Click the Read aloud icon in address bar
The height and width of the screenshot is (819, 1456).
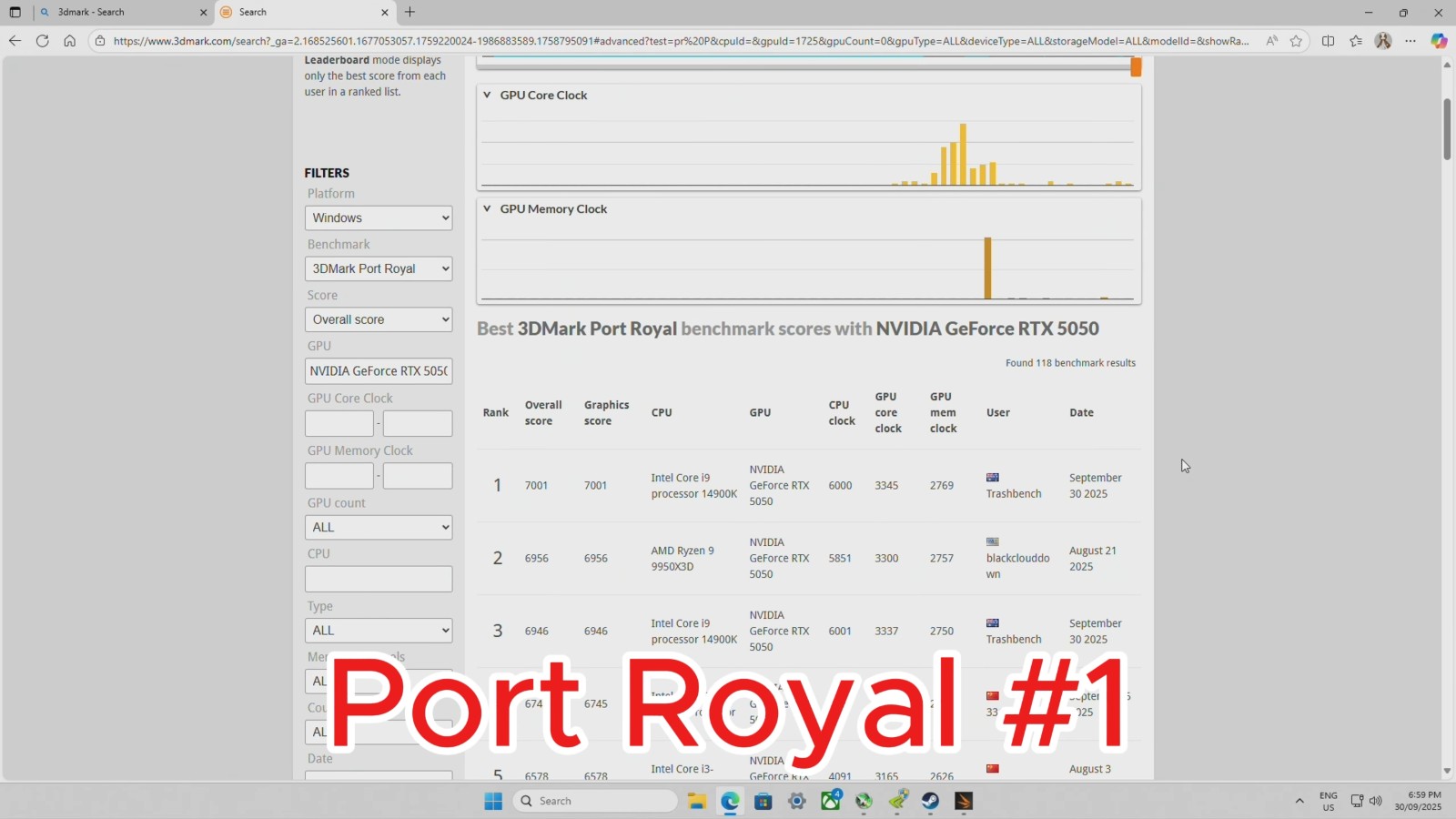(1271, 41)
